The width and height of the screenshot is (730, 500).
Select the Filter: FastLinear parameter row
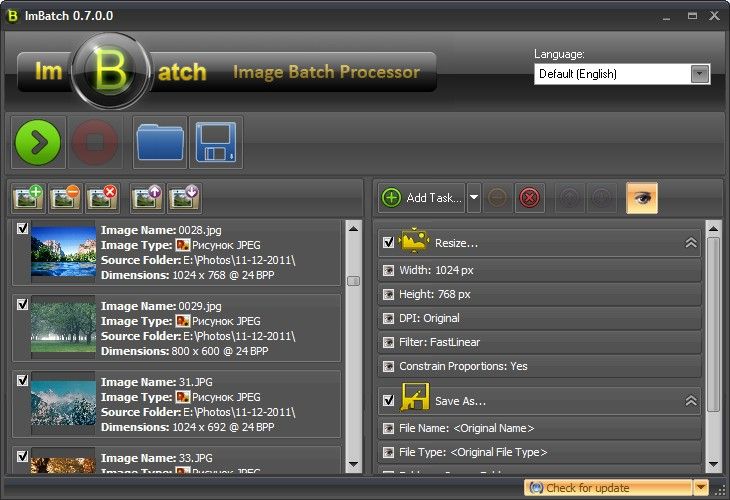point(540,342)
